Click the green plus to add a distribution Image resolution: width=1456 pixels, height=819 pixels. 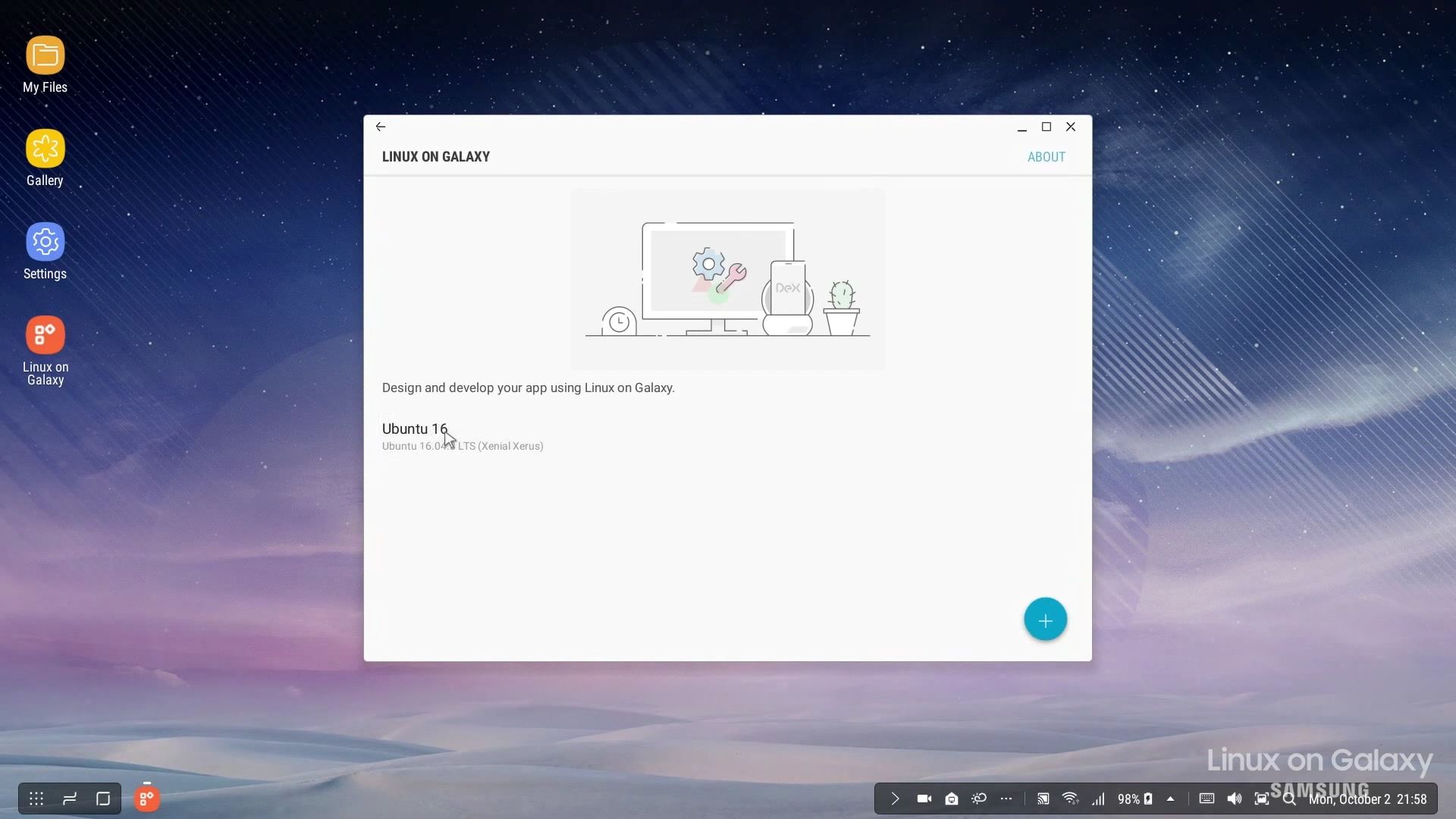[1044, 619]
